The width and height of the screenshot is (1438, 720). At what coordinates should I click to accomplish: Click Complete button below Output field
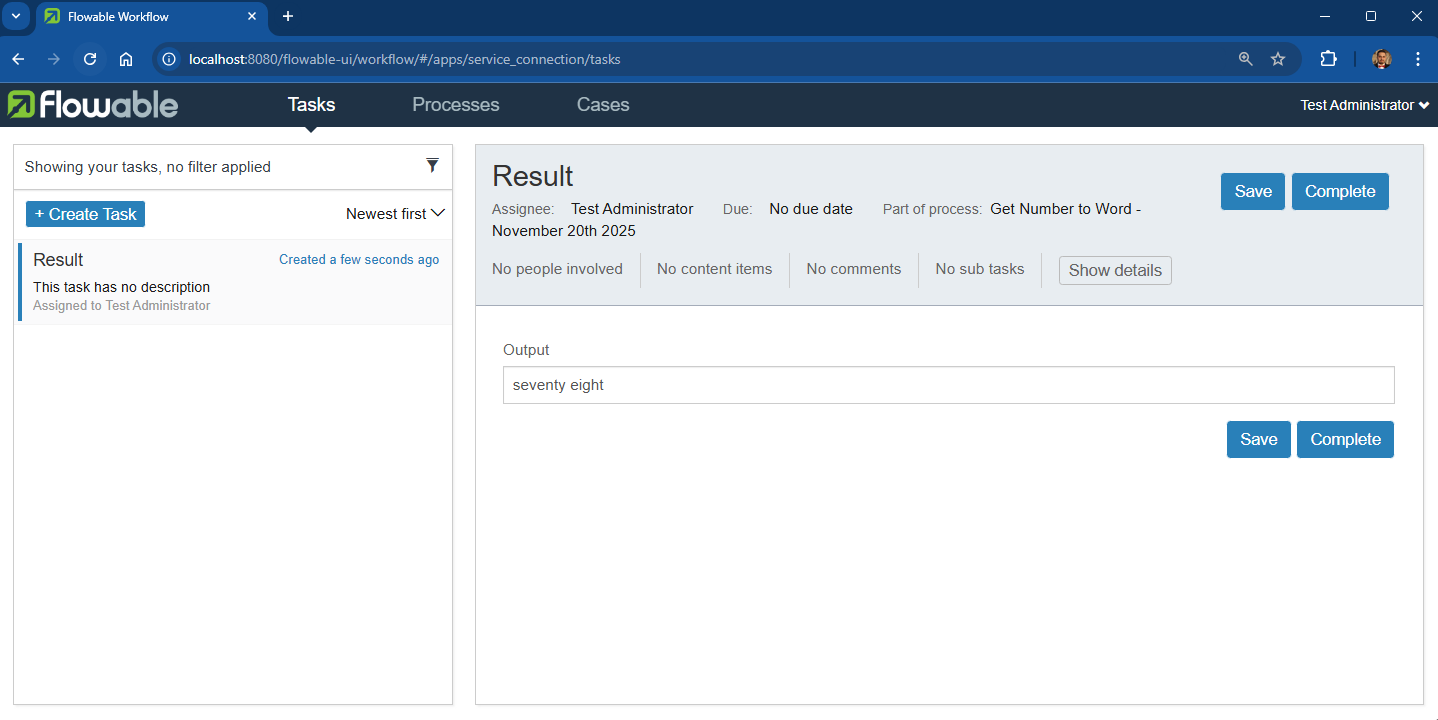click(x=1345, y=439)
